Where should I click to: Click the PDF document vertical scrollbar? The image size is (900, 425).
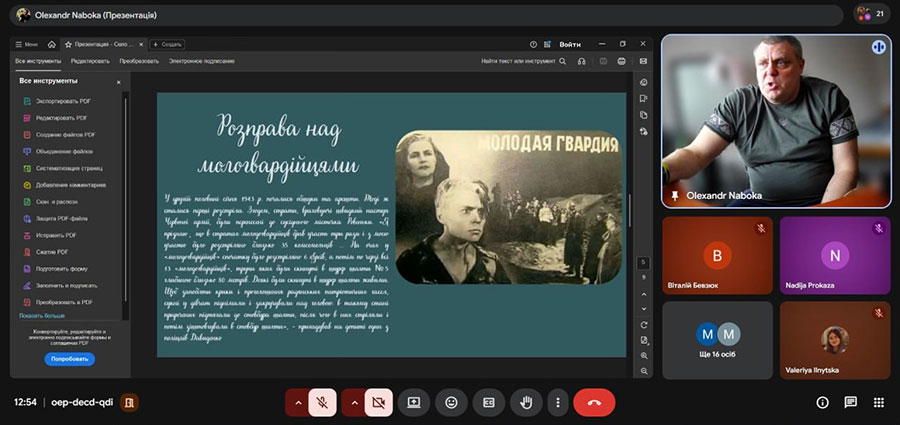pyautogui.click(x=629, y=210)
